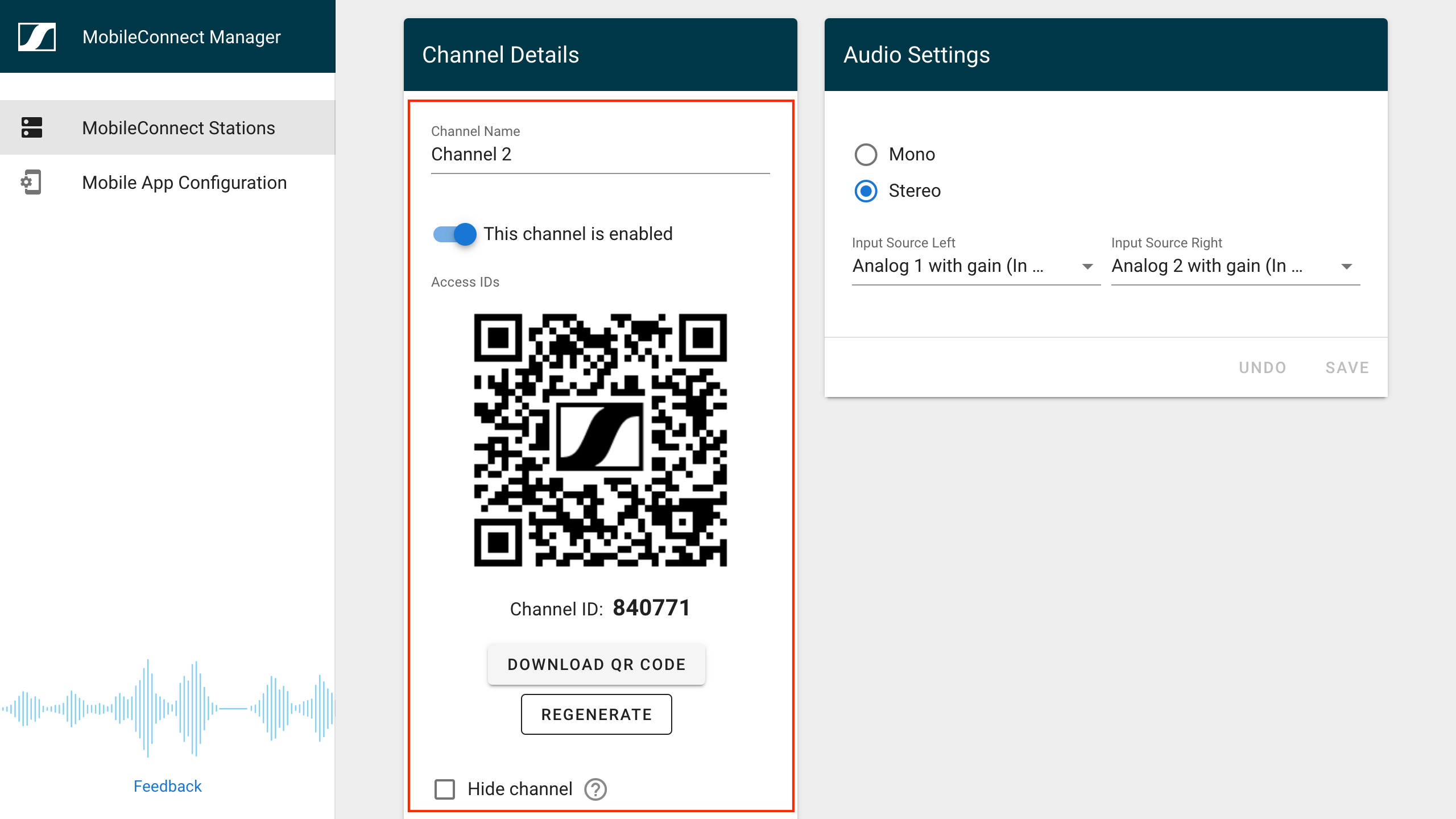Image resolution: width=1456 pixels, height=819 pixels.
Task: Click the Download QR Code button
Action: (x=597, y=664)
